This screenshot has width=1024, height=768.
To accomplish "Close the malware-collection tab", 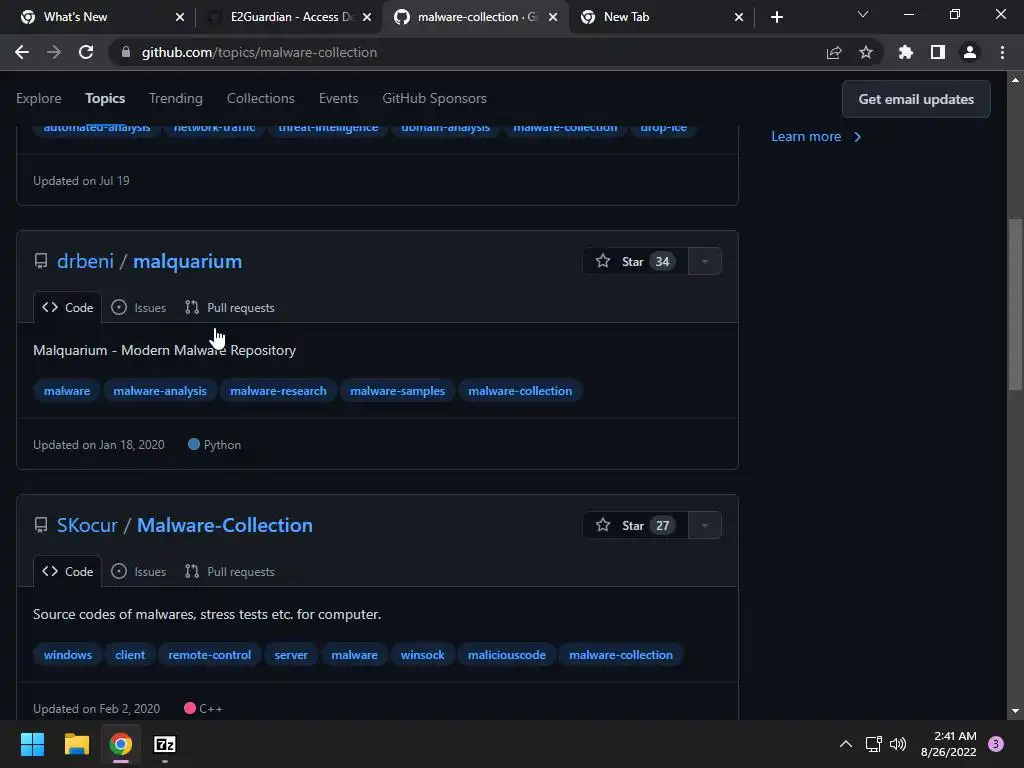I will click(553, 17).
